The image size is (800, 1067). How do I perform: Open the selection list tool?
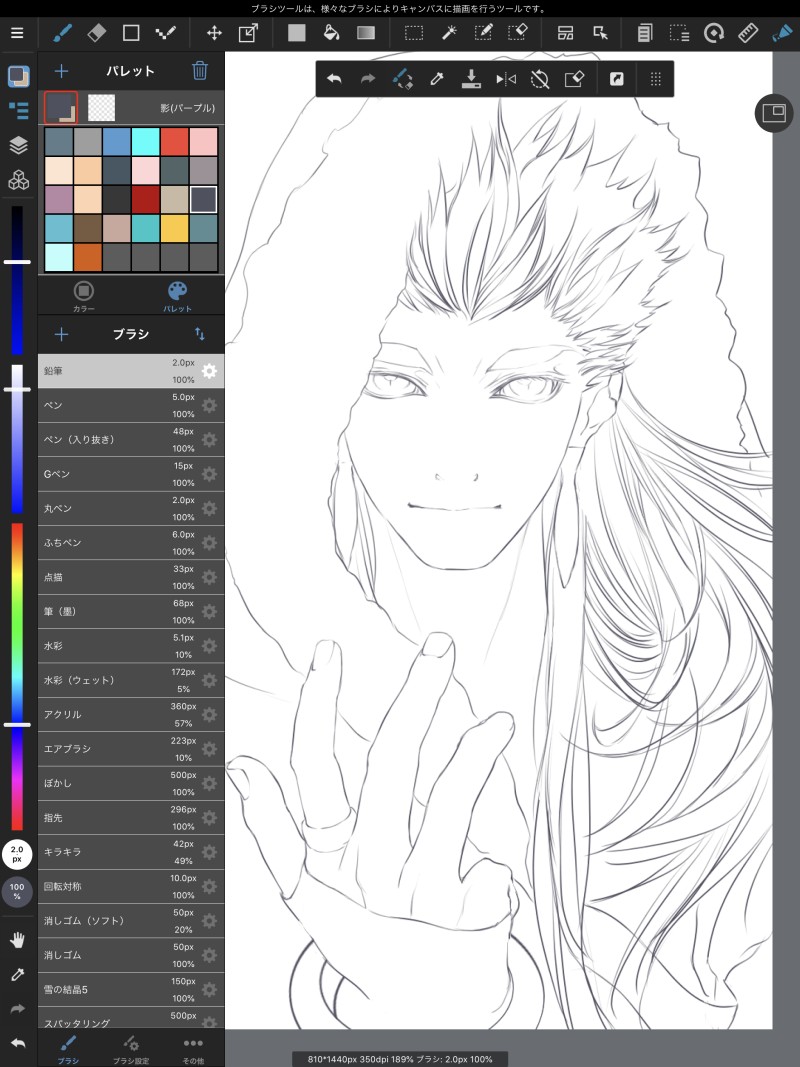tap(679, 33)
